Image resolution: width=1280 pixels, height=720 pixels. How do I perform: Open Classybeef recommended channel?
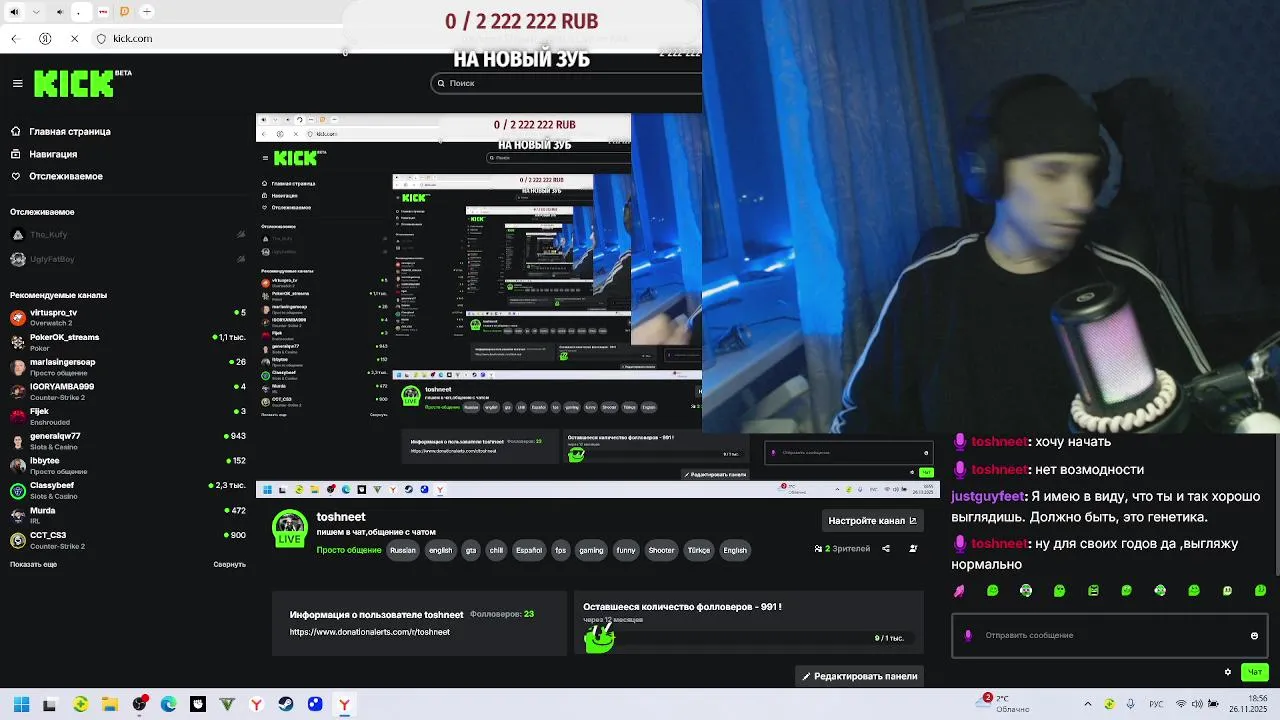[x=127, y=489]
